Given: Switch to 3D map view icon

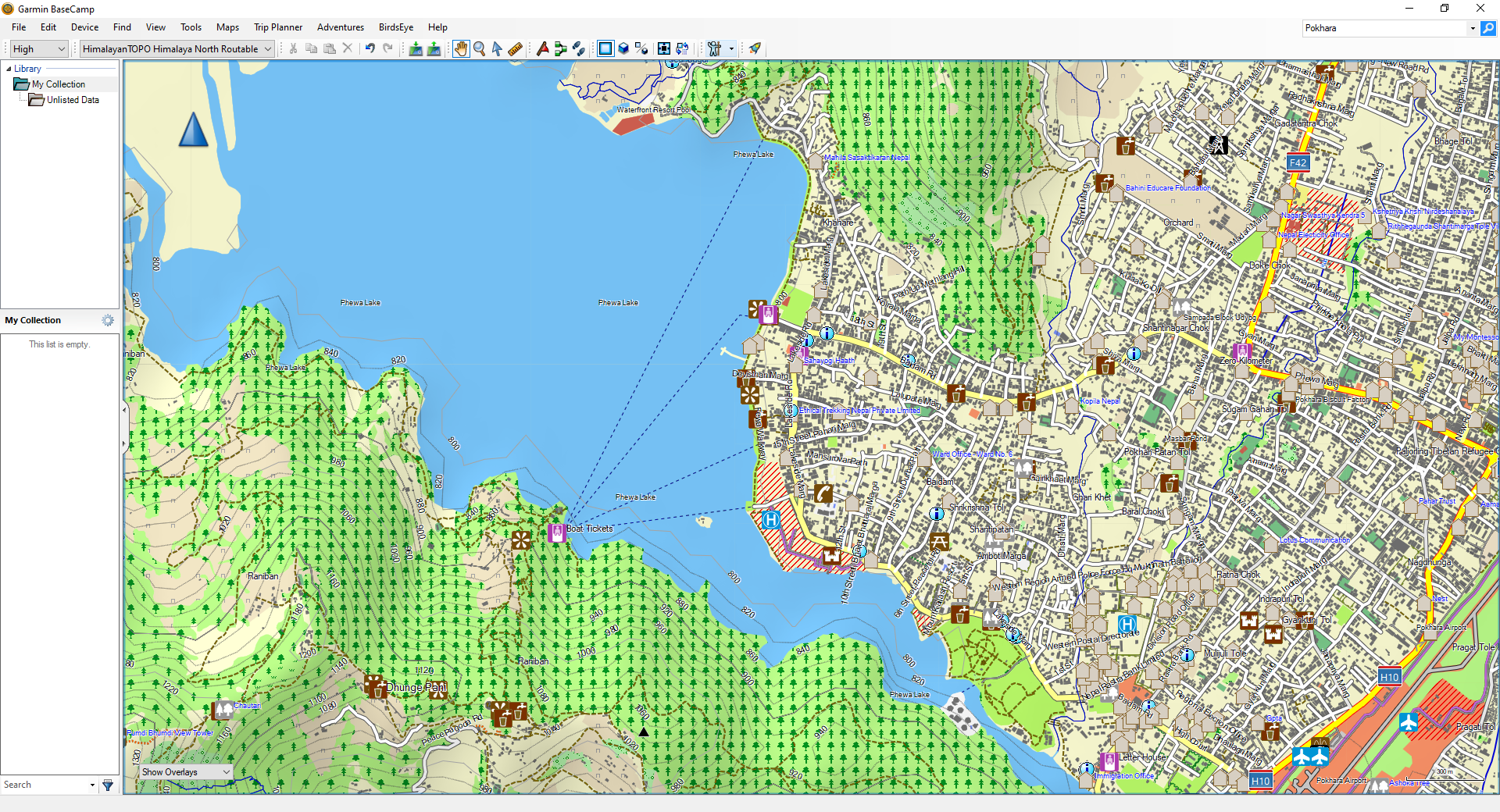Looking at the screenshot, I should pos(623,48).
